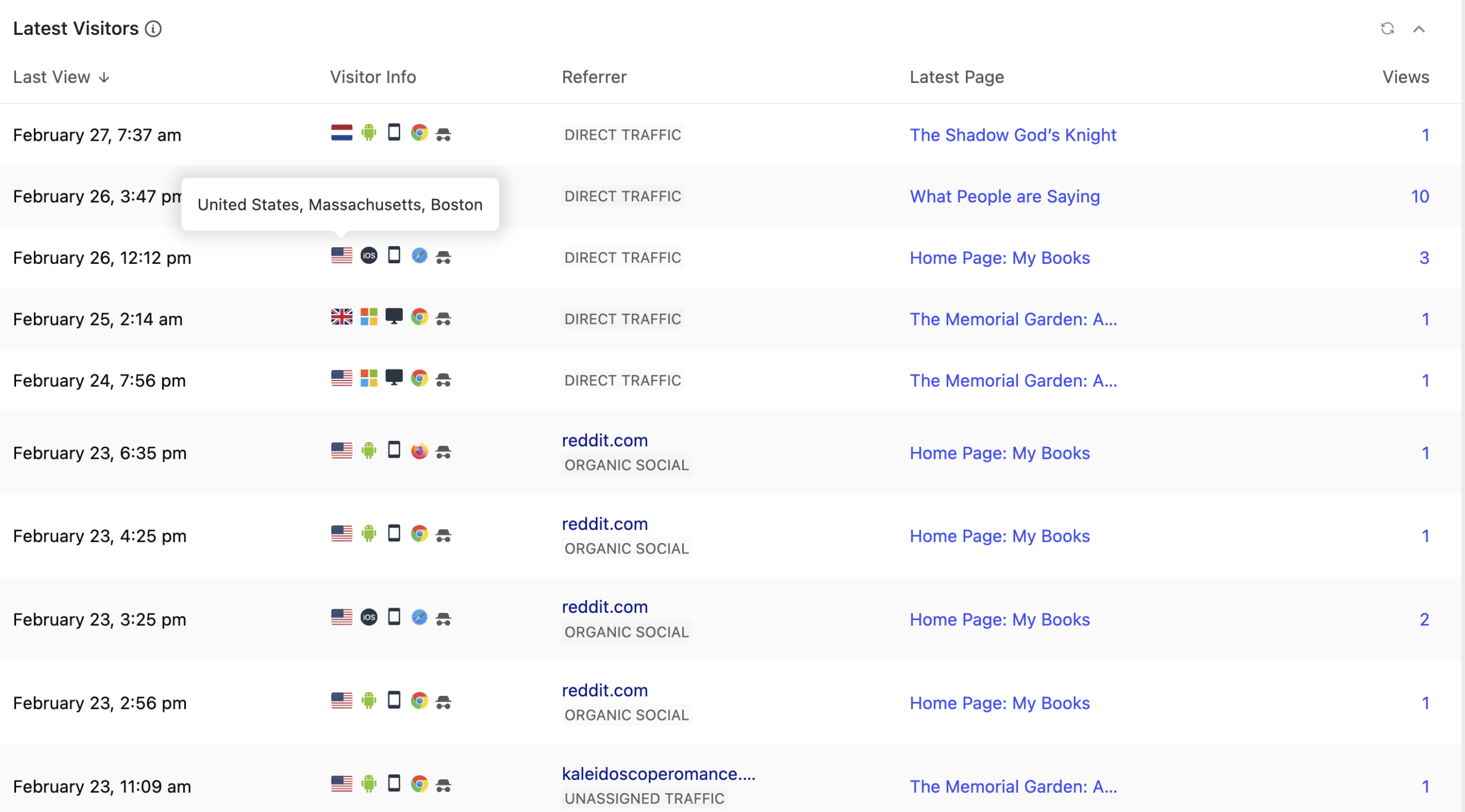Click Netherlands flag on February 27 row
The image size is (1465, 812).
point(342,133)
